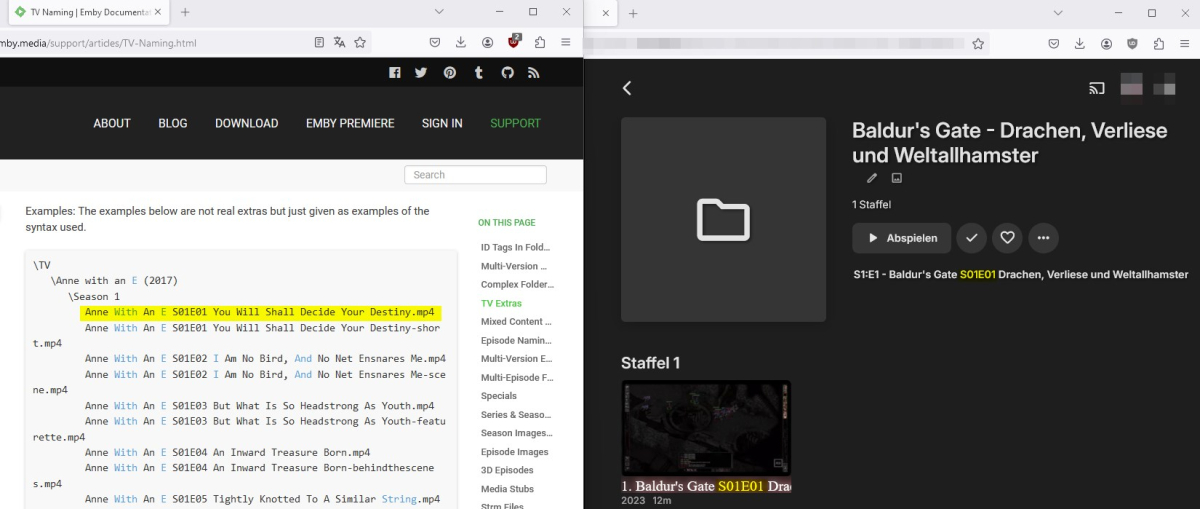Toggle the played checkmark button
Screen dimensions: 1200x509
pyautogui.click(x=971, y=238)
